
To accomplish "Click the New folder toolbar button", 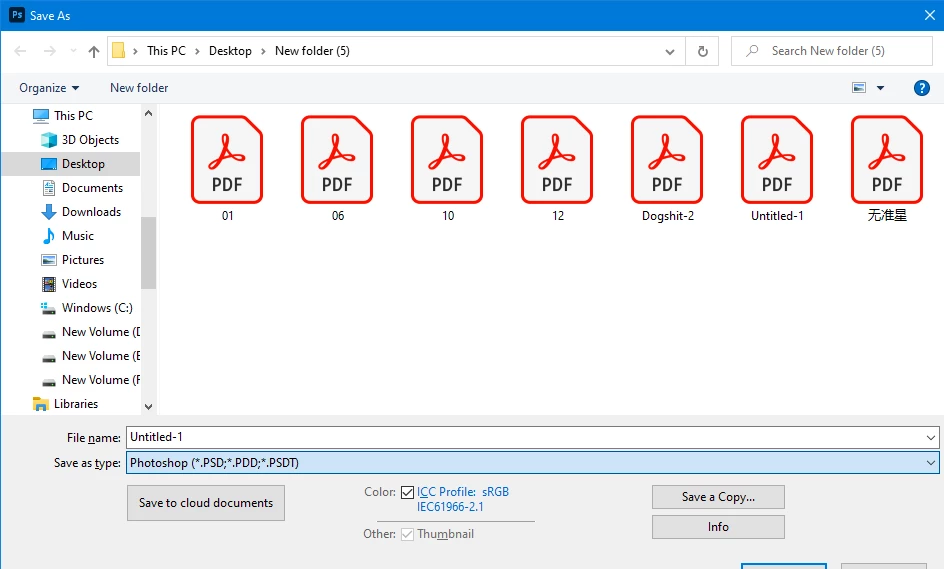I will [x=139, y=88].
